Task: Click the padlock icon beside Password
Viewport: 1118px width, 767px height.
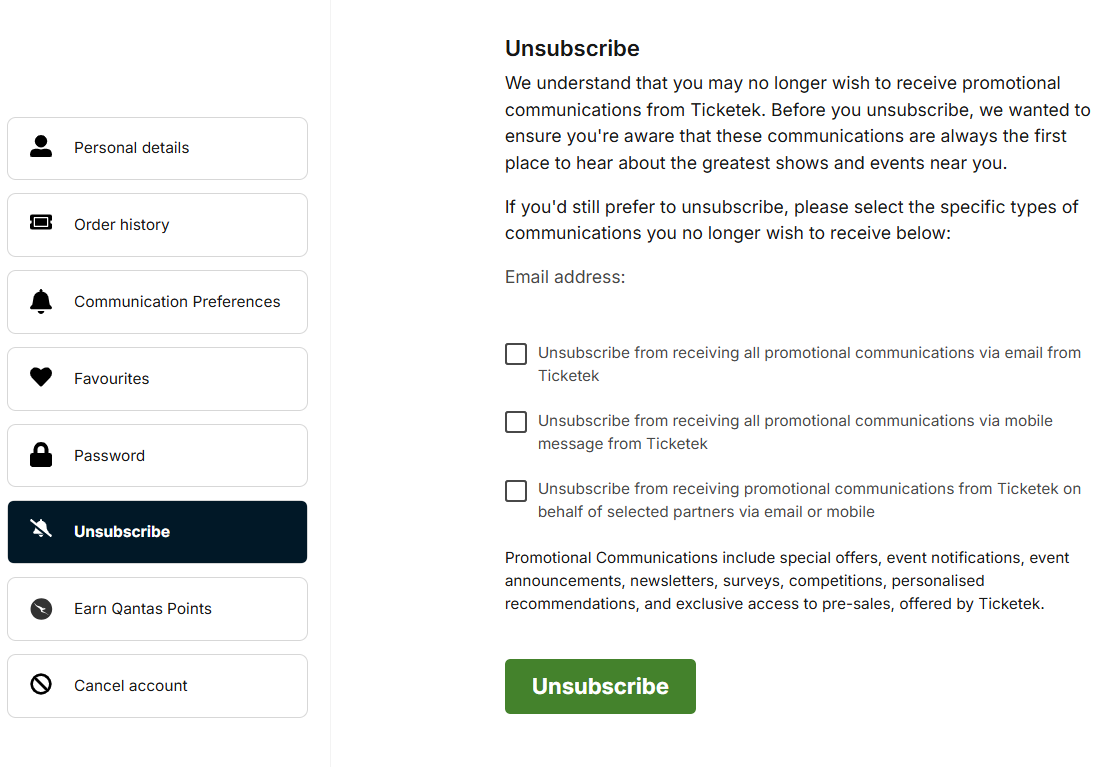Action: [41, 455]
